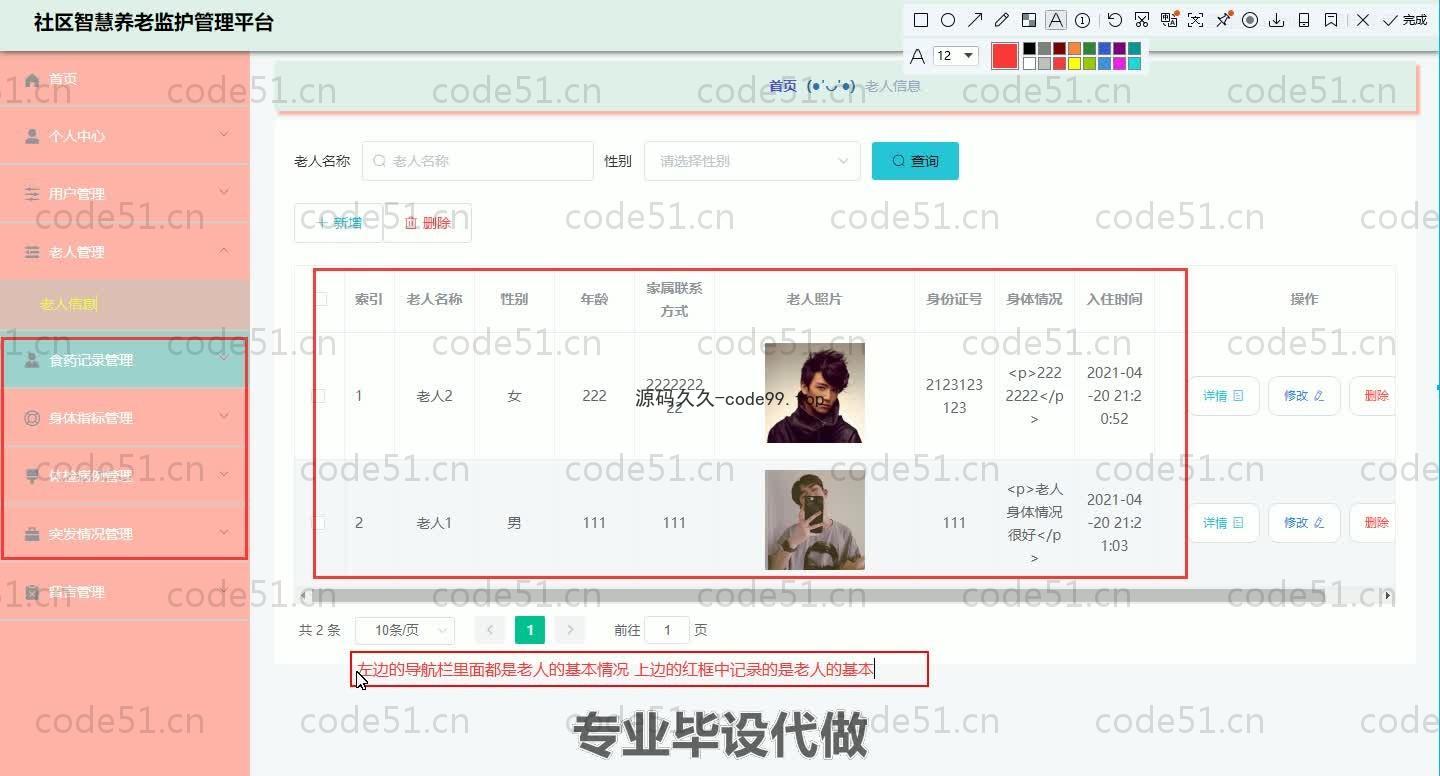Expand the 身体指标管理 chevron
The image size is (1440, 776).
click(x=224, y=417)
